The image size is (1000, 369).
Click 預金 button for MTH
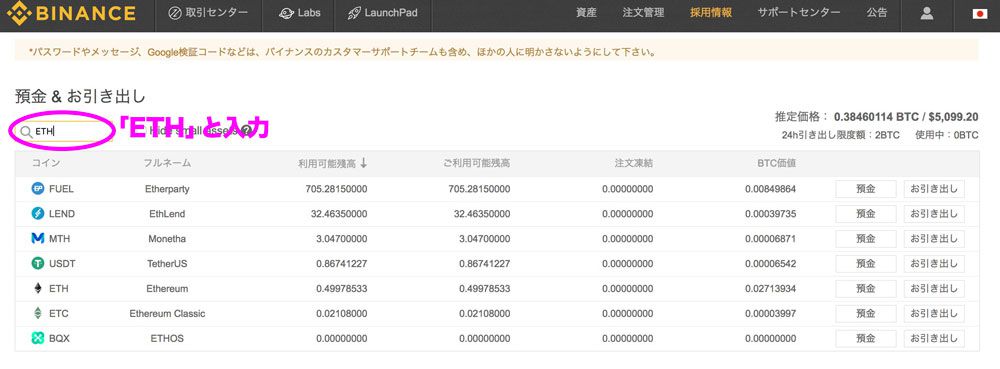[865, 238]
